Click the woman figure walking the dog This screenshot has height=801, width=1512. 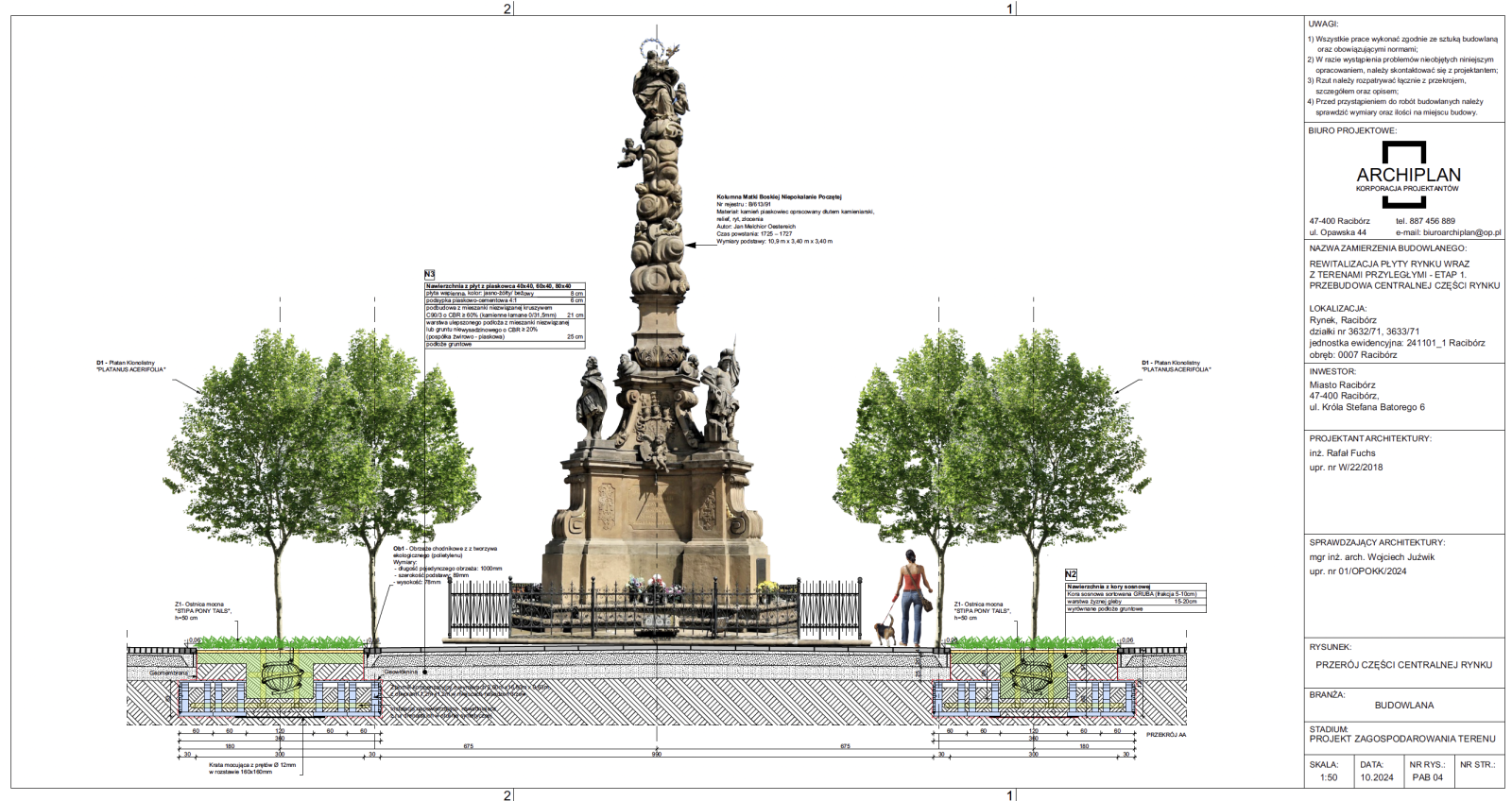(x=911, y=597)
